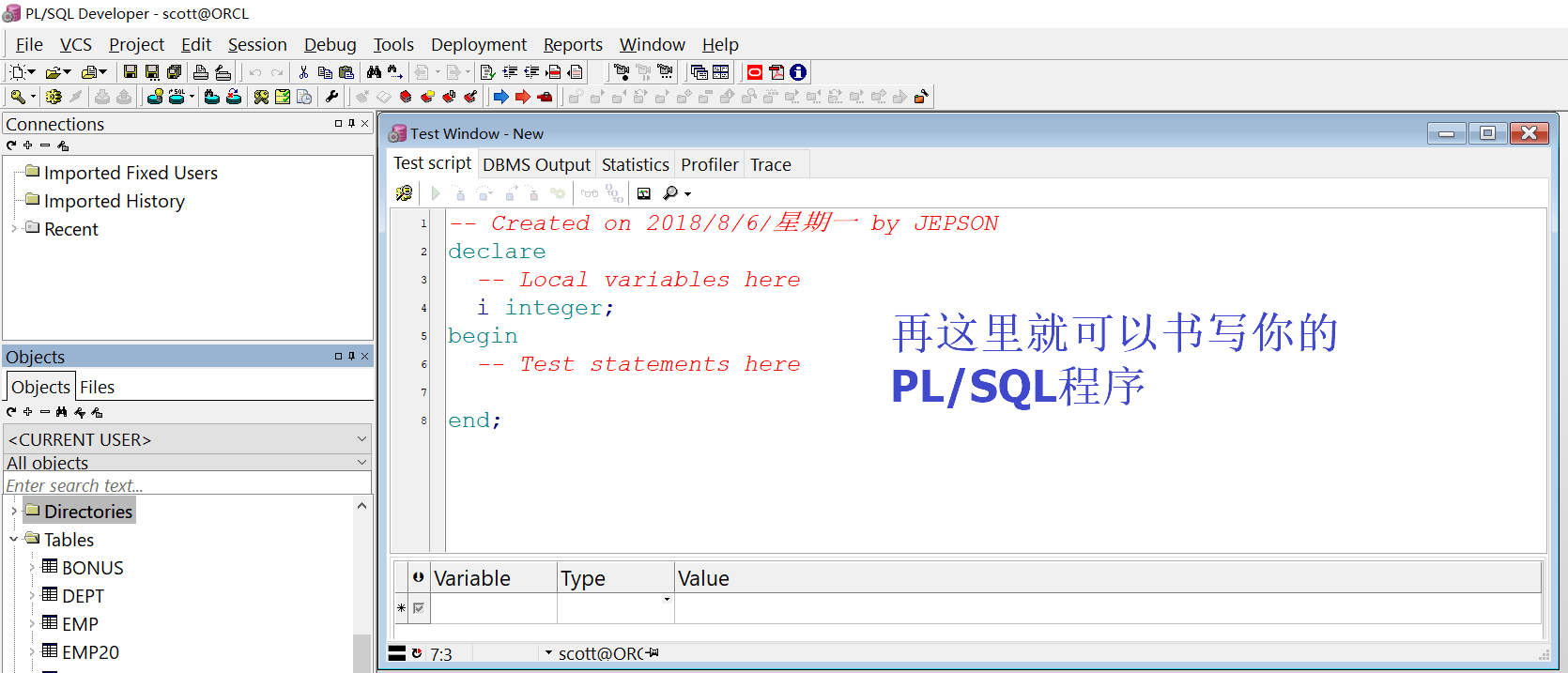Close the Objects panel
Viewport: 1568px width, 673px height.
(x=365, y=356)
